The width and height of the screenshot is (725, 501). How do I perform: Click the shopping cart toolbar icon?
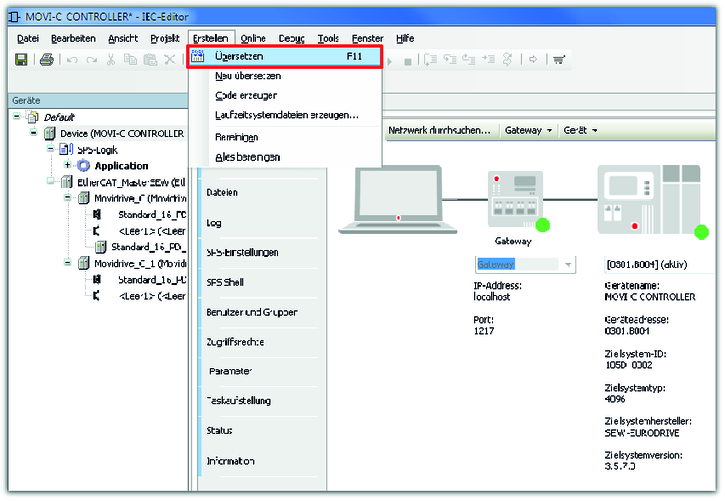pos(558,60)
